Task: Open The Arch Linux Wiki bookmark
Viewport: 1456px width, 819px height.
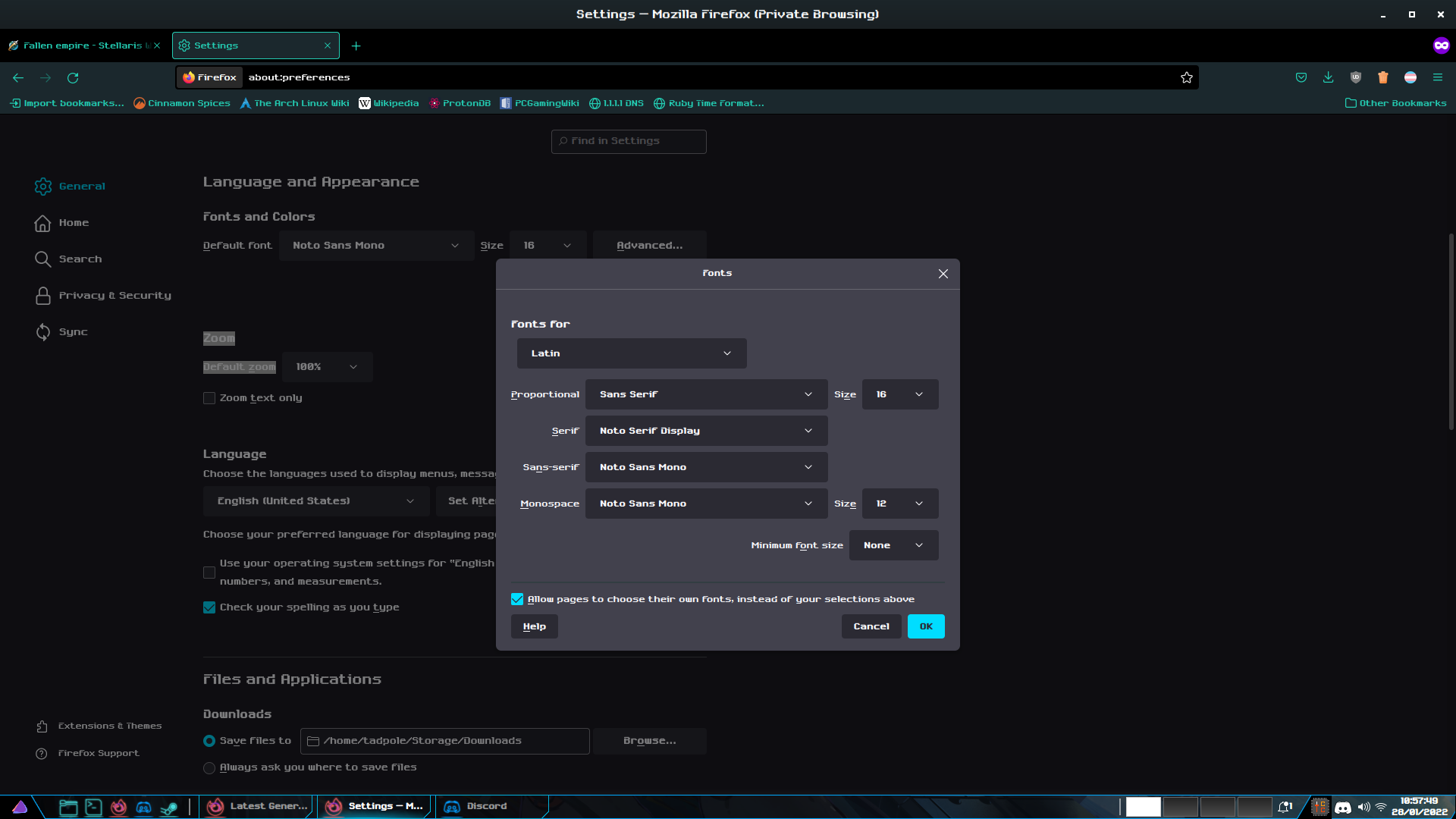Action: click(x=295, y=103)
